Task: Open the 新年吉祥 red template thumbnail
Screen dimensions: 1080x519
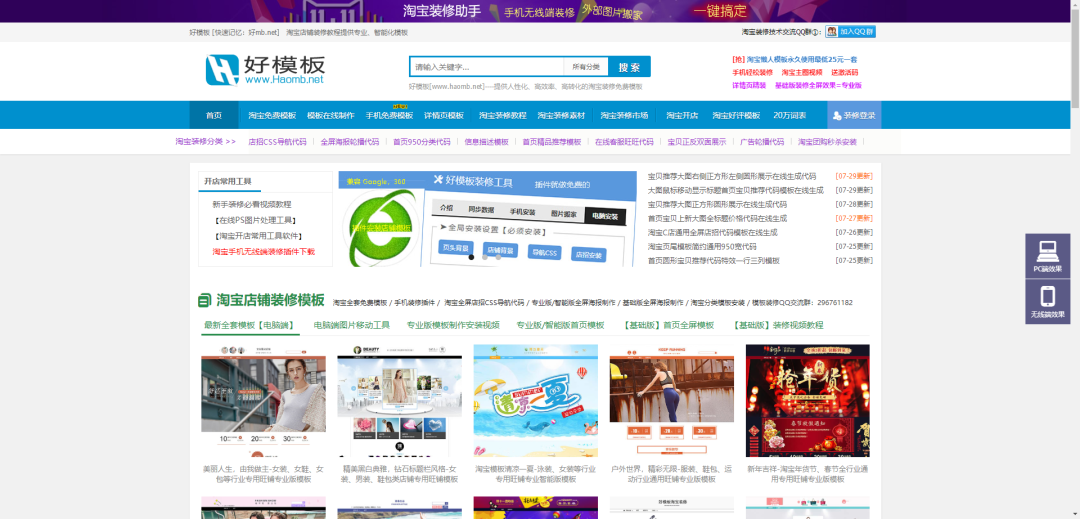Action: [x=807, y=401]
